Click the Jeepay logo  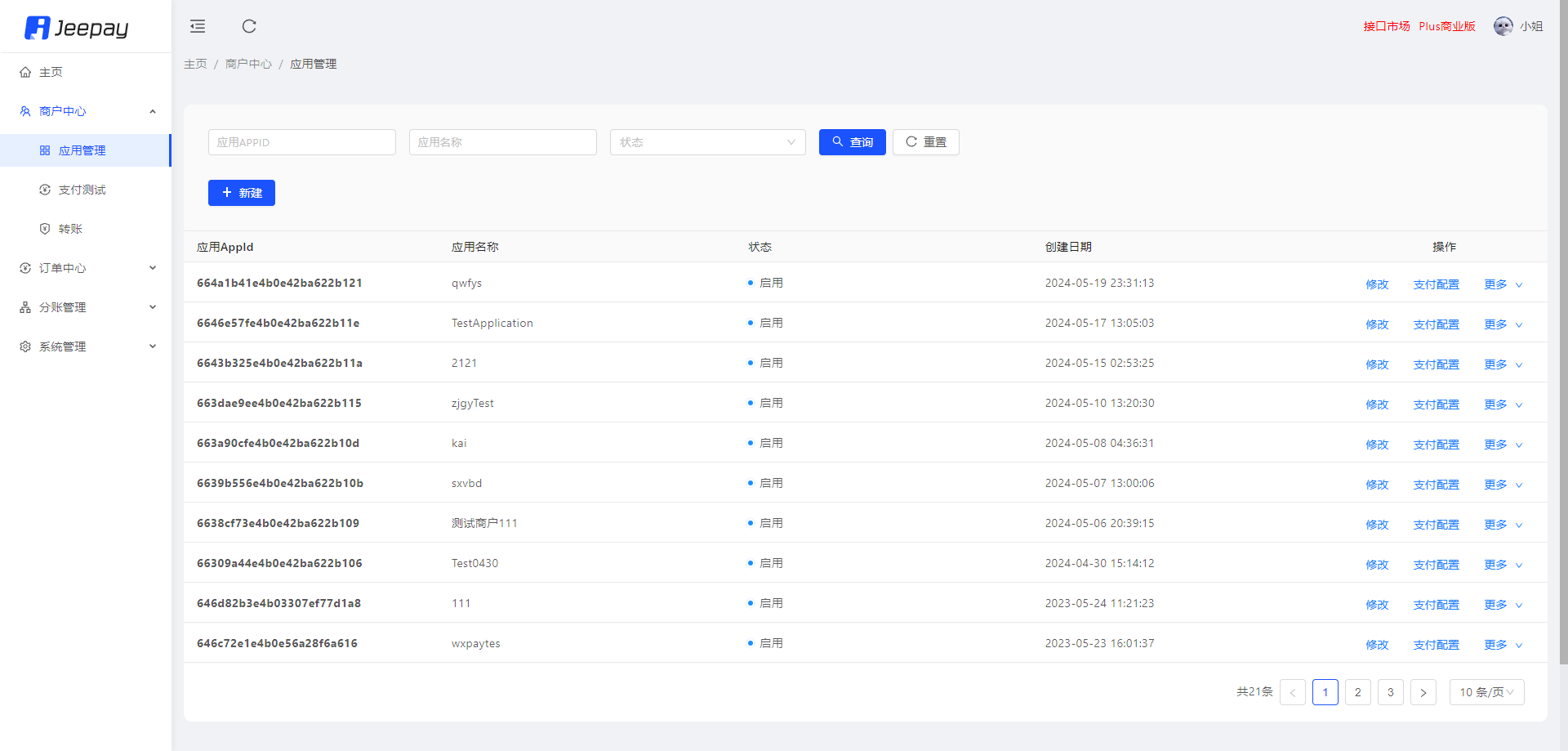click(x=77, y=28)
